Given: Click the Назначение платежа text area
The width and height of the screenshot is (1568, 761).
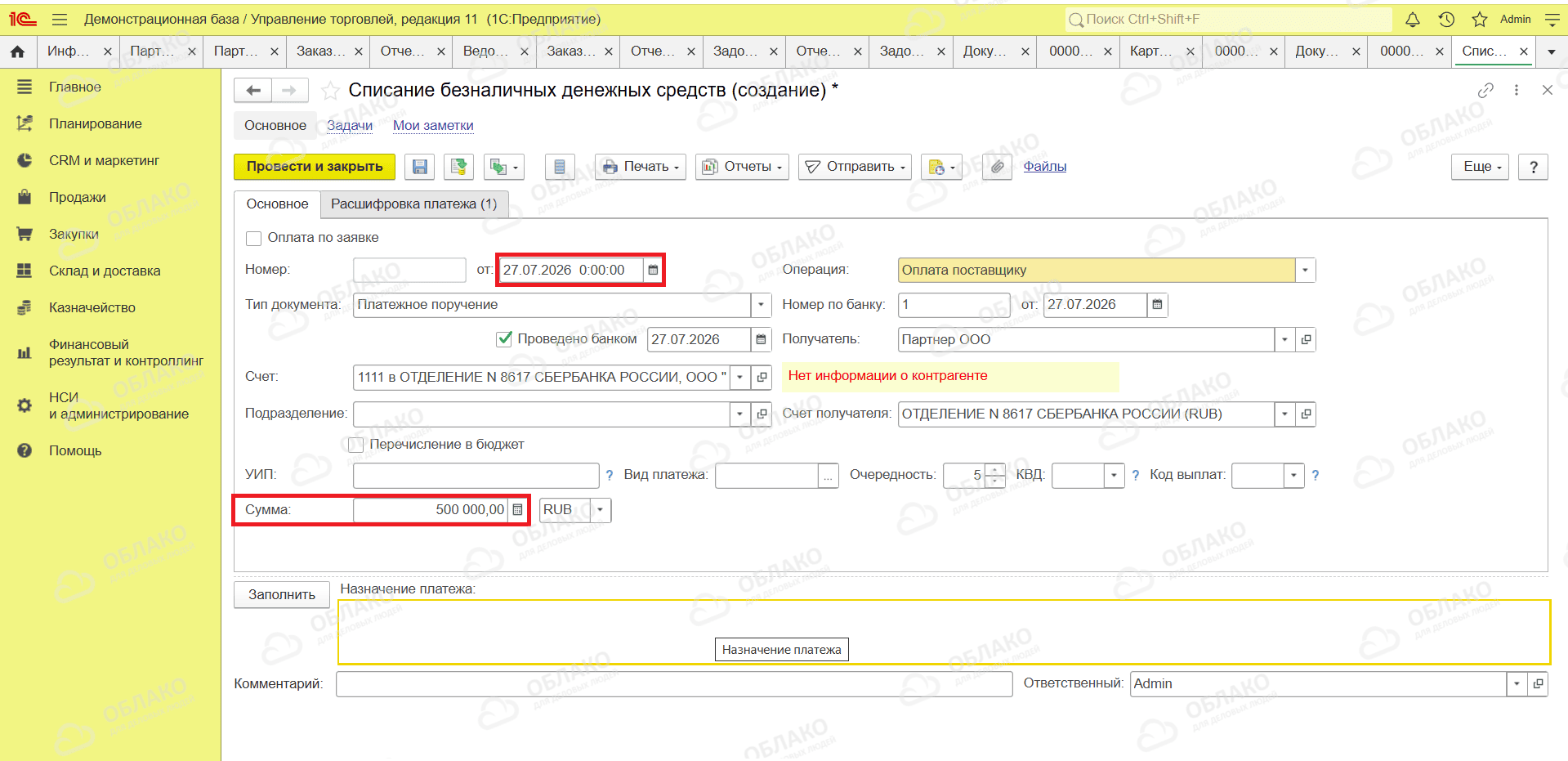Looking at the screenshot, I should click(944, 633).
